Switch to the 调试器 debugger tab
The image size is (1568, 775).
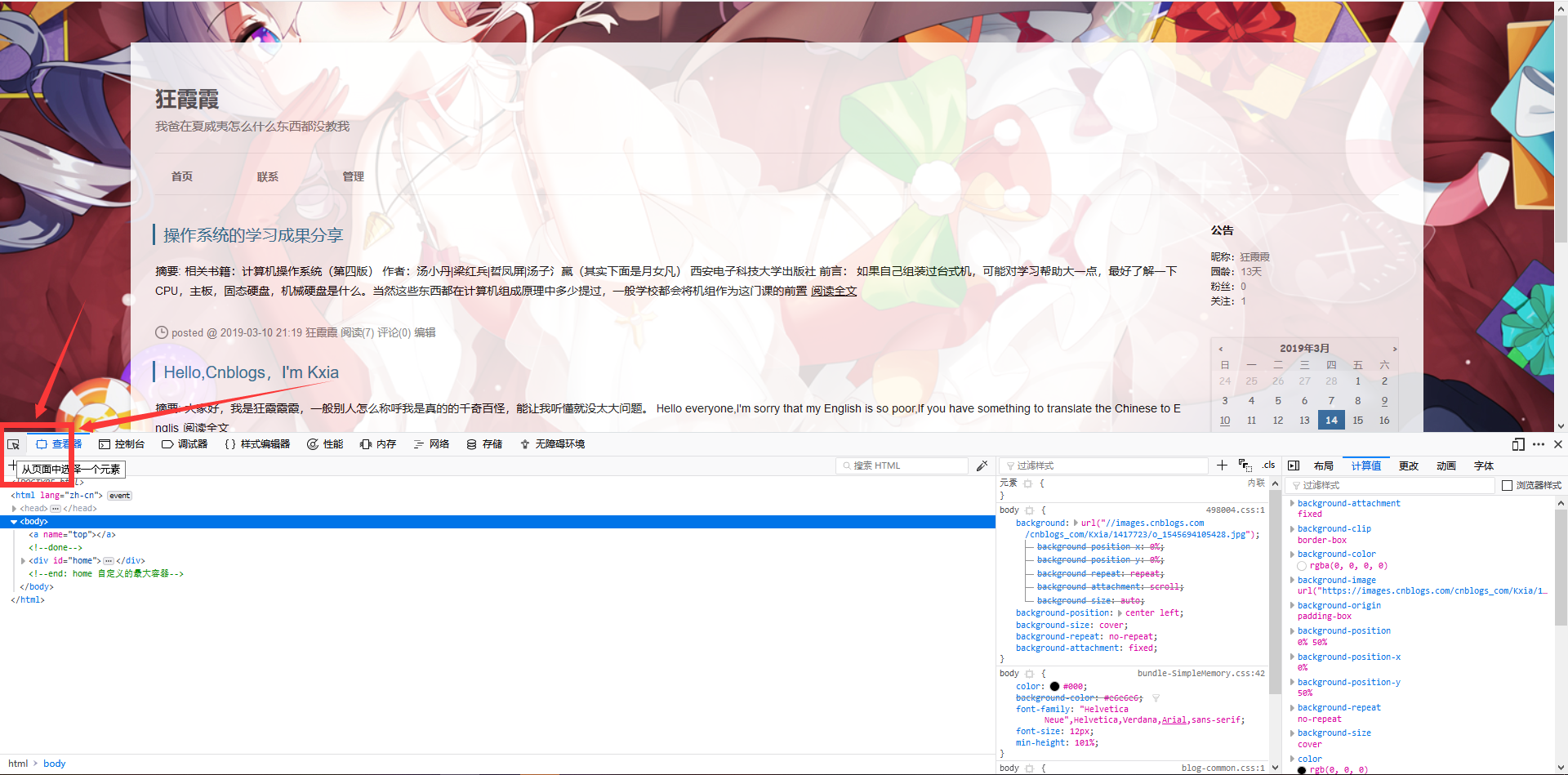[185, 444]
